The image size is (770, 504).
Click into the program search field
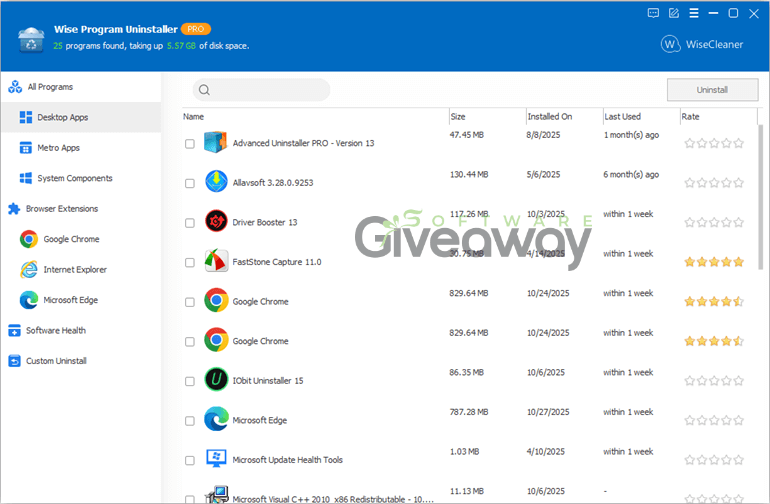click(261, 90)
